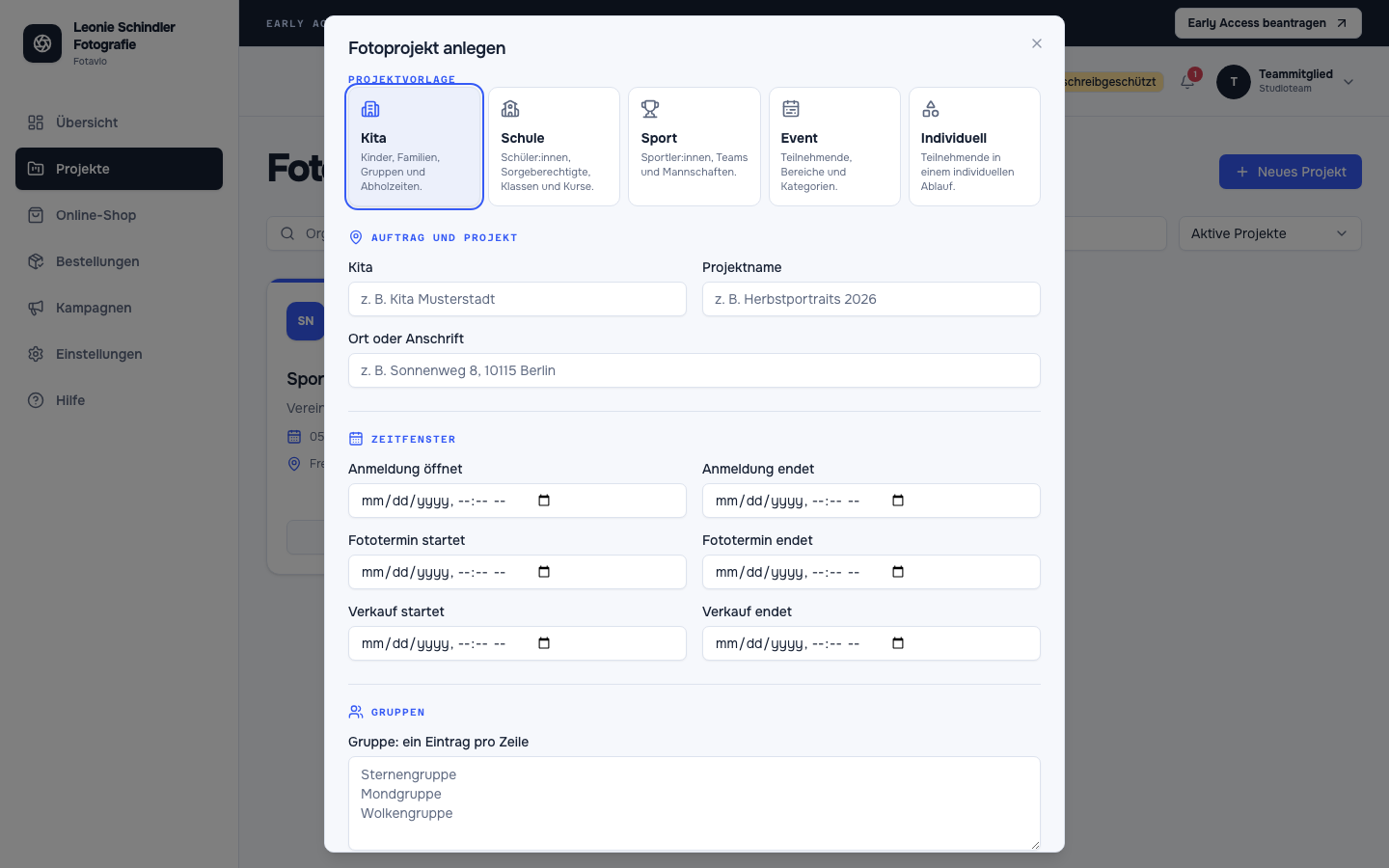Click the Kita building icon in template card
Screen dimensions: 1389x868
pos(370,109)
